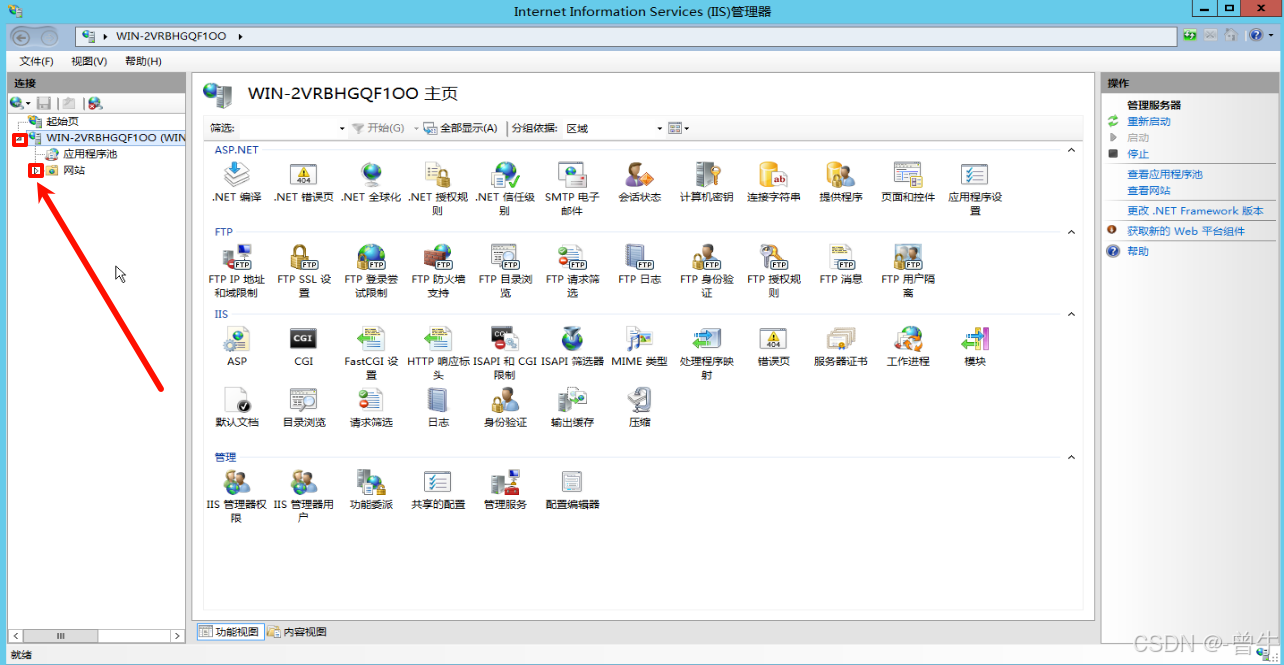The width and height of the screenshot is (1284, 665).
Task: Open the view mode dropdown icon
Action: pos(679,128)
